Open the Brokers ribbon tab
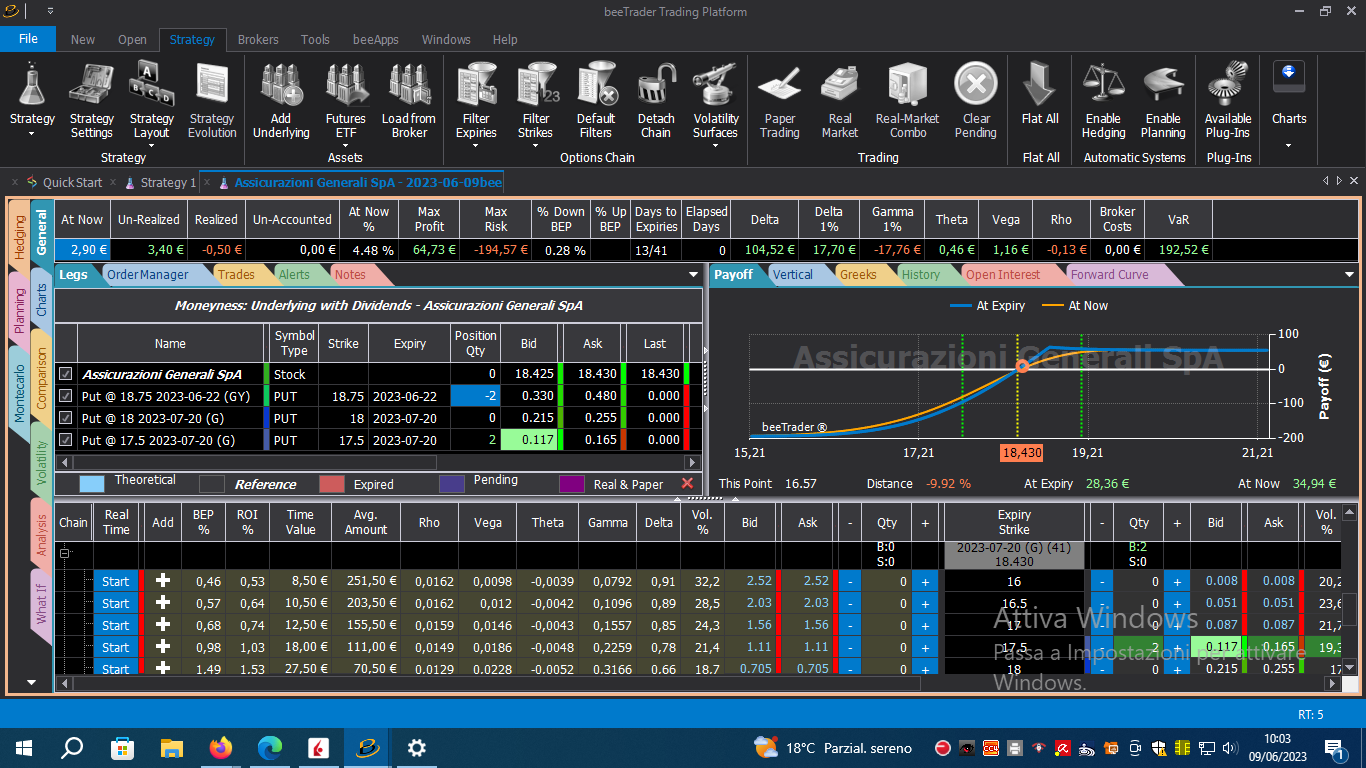Viewport: 1366px width, 768px height. [x=258, y=40]
